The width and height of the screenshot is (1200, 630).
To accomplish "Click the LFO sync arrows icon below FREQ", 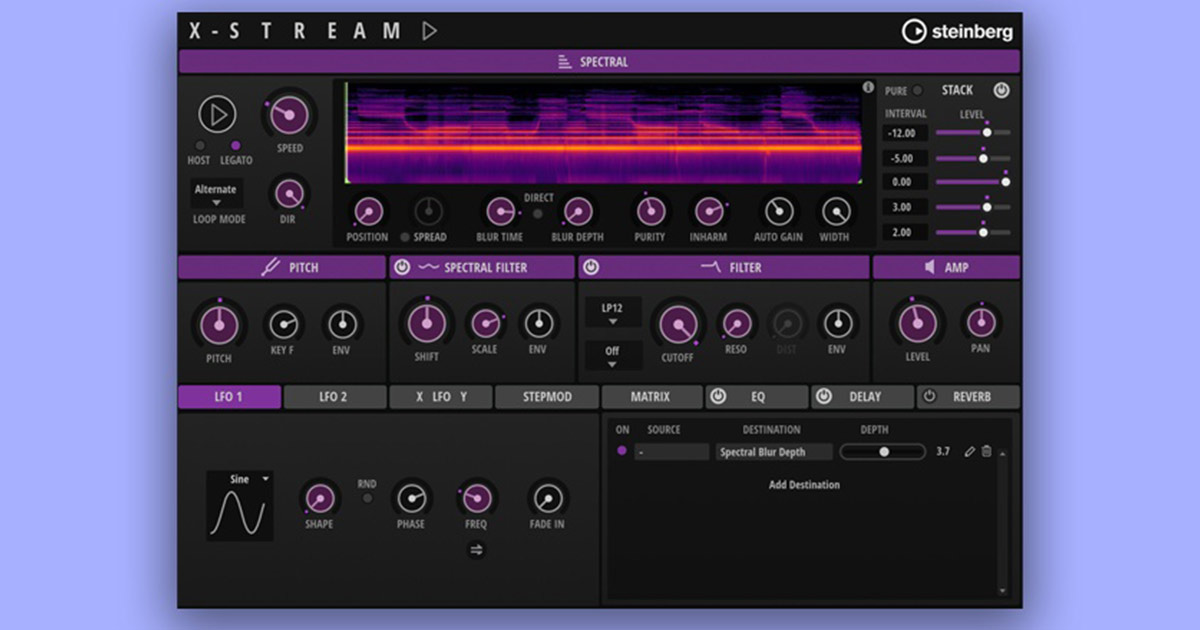I will [x=476, y=549].
